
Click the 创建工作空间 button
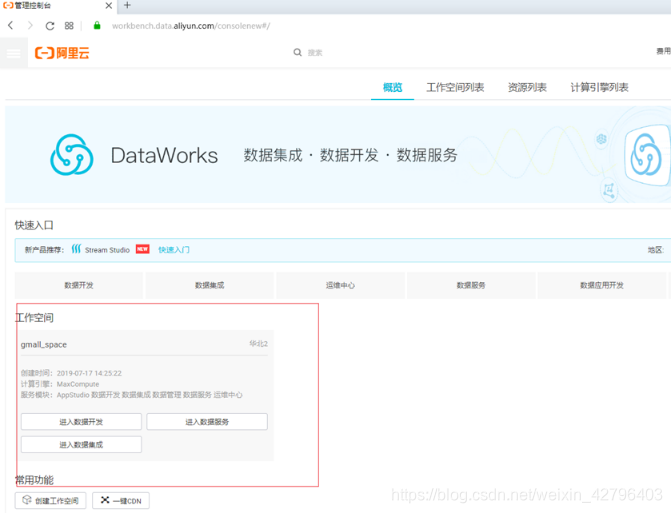pyautogui.click(x=51, y=501)
